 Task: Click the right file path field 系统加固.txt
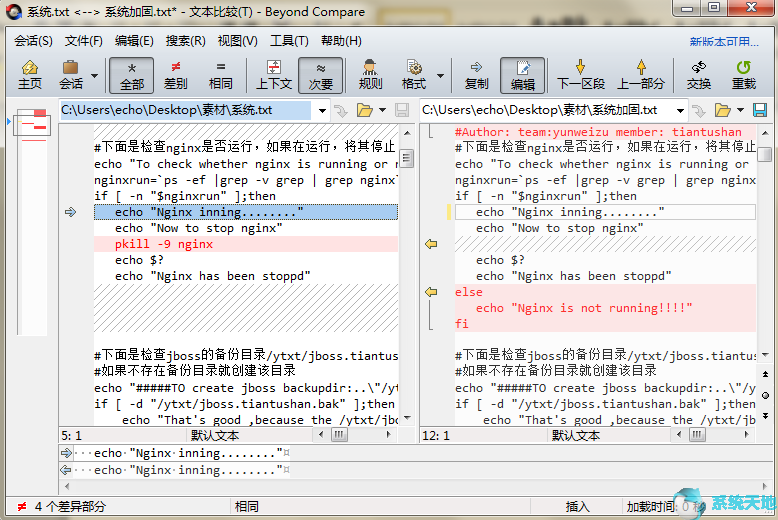click(x=546, y=110)
